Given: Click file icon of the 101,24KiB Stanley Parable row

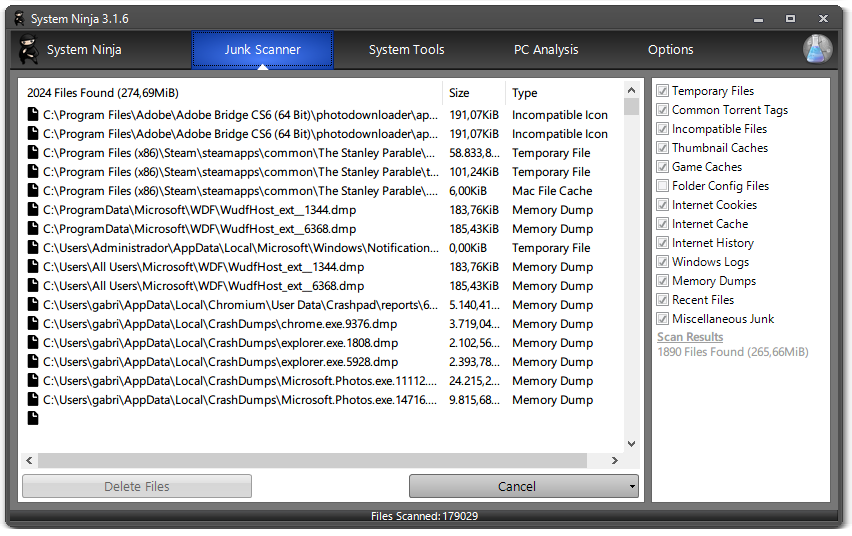Looking at the screenshot, I should pyautogui.click(x=33, y=171).
